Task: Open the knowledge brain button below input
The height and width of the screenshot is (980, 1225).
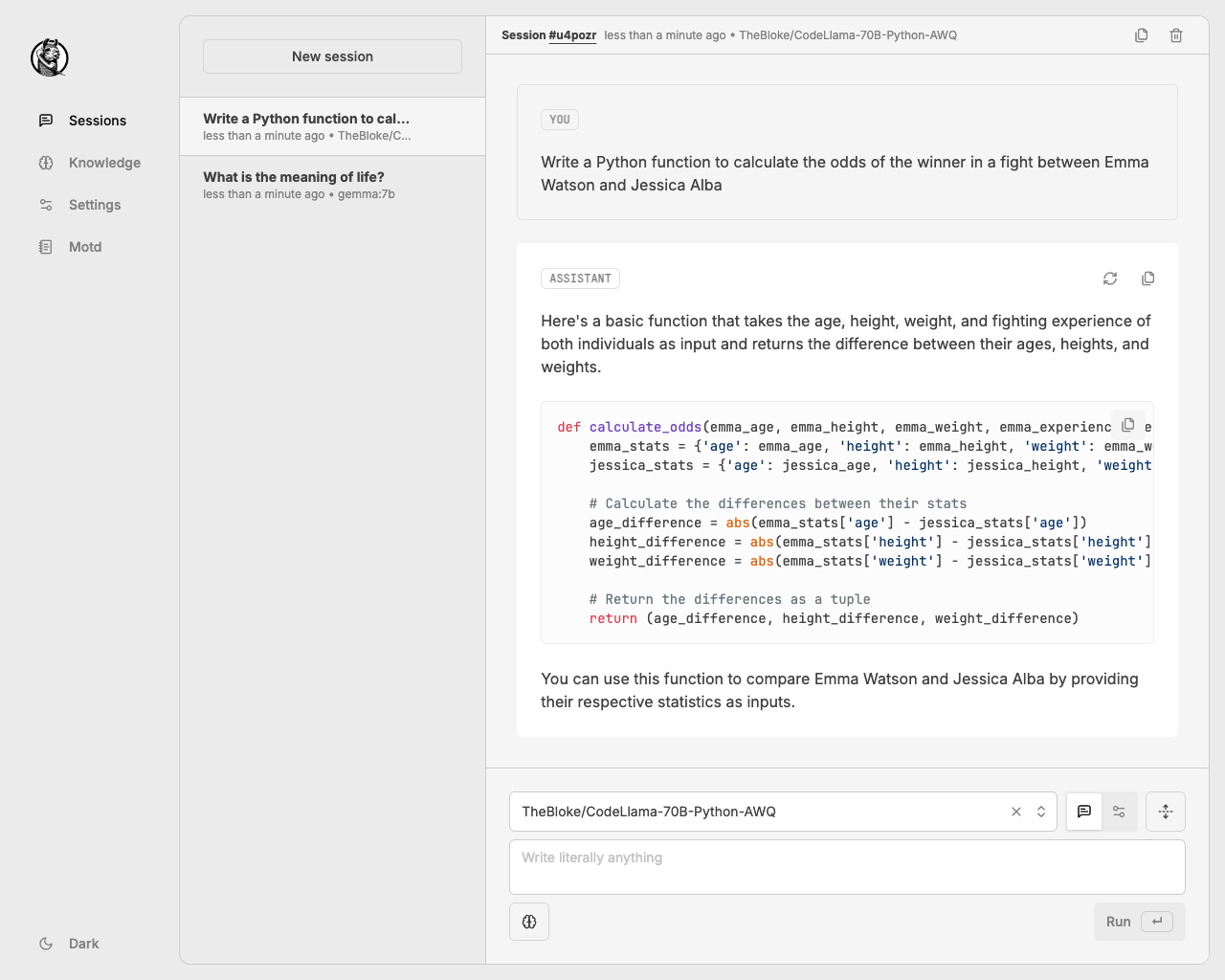Action: tap(529, 922)
